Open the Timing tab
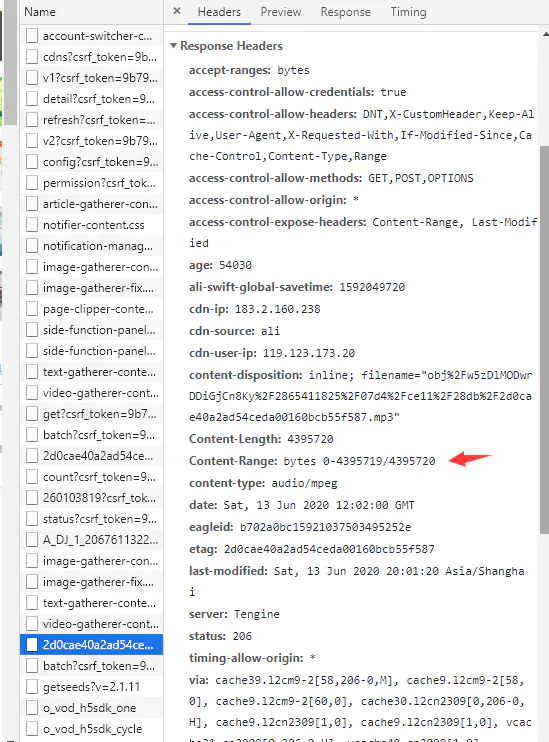 [x=408, y=12]
